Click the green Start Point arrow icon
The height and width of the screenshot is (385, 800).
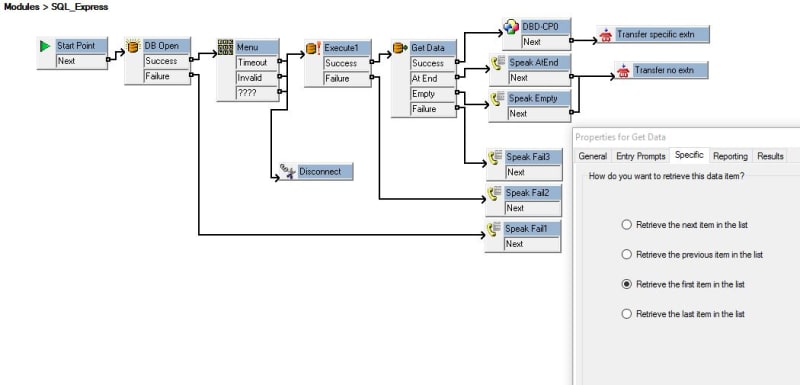tap(45, 46)
